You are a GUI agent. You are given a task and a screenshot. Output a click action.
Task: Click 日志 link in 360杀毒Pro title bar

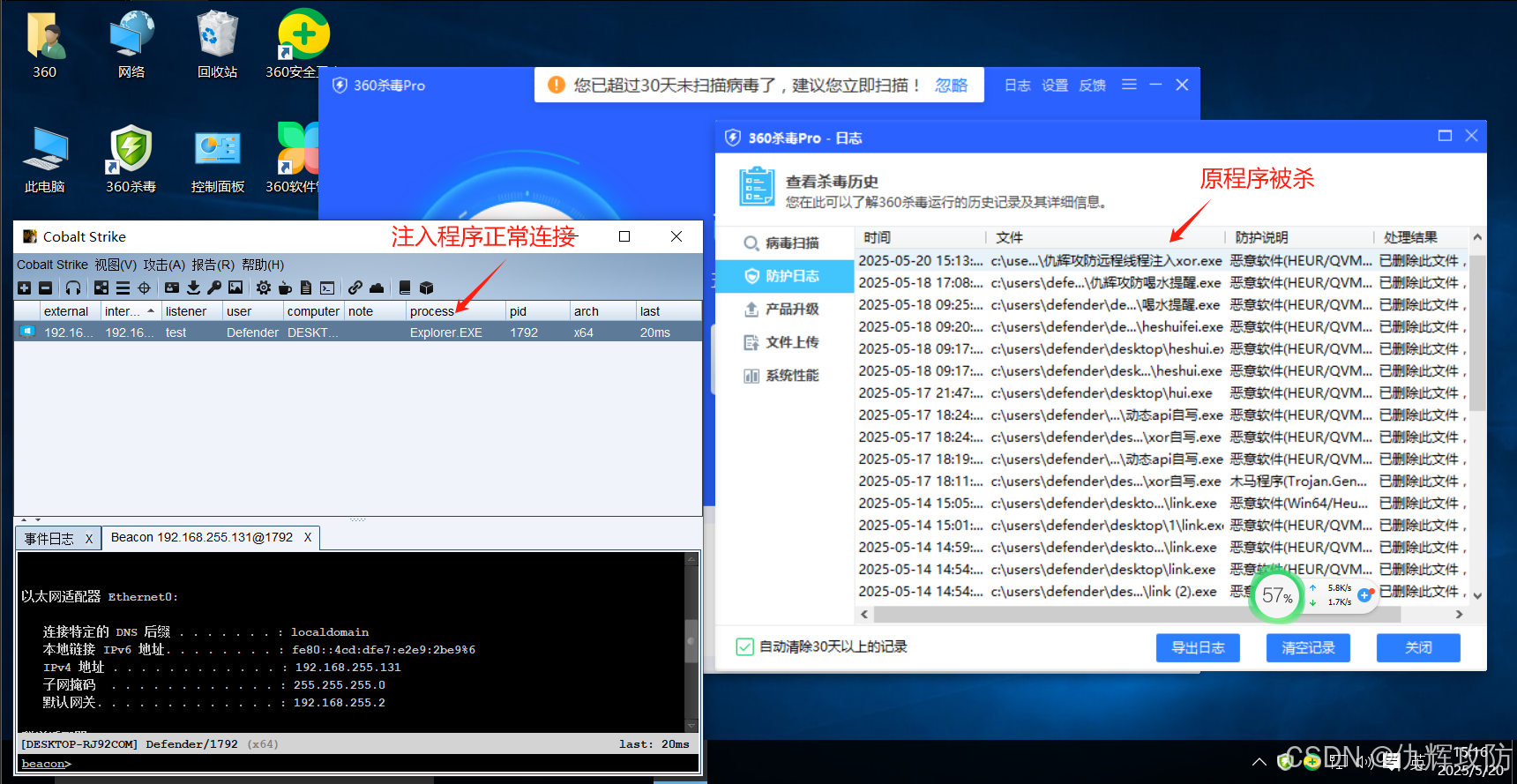1017,85
